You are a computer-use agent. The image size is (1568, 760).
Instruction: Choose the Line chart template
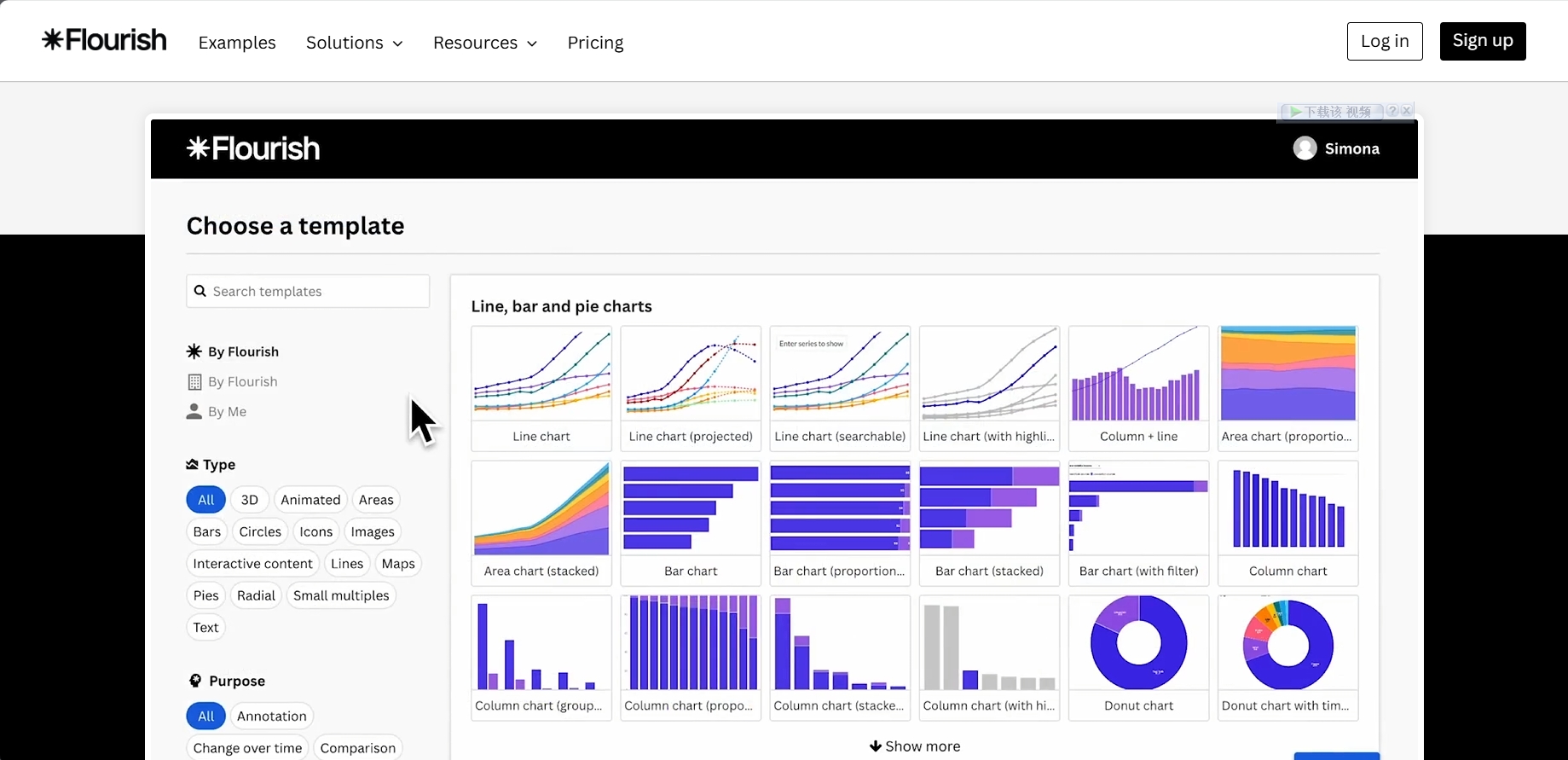[x=541, y=388]
